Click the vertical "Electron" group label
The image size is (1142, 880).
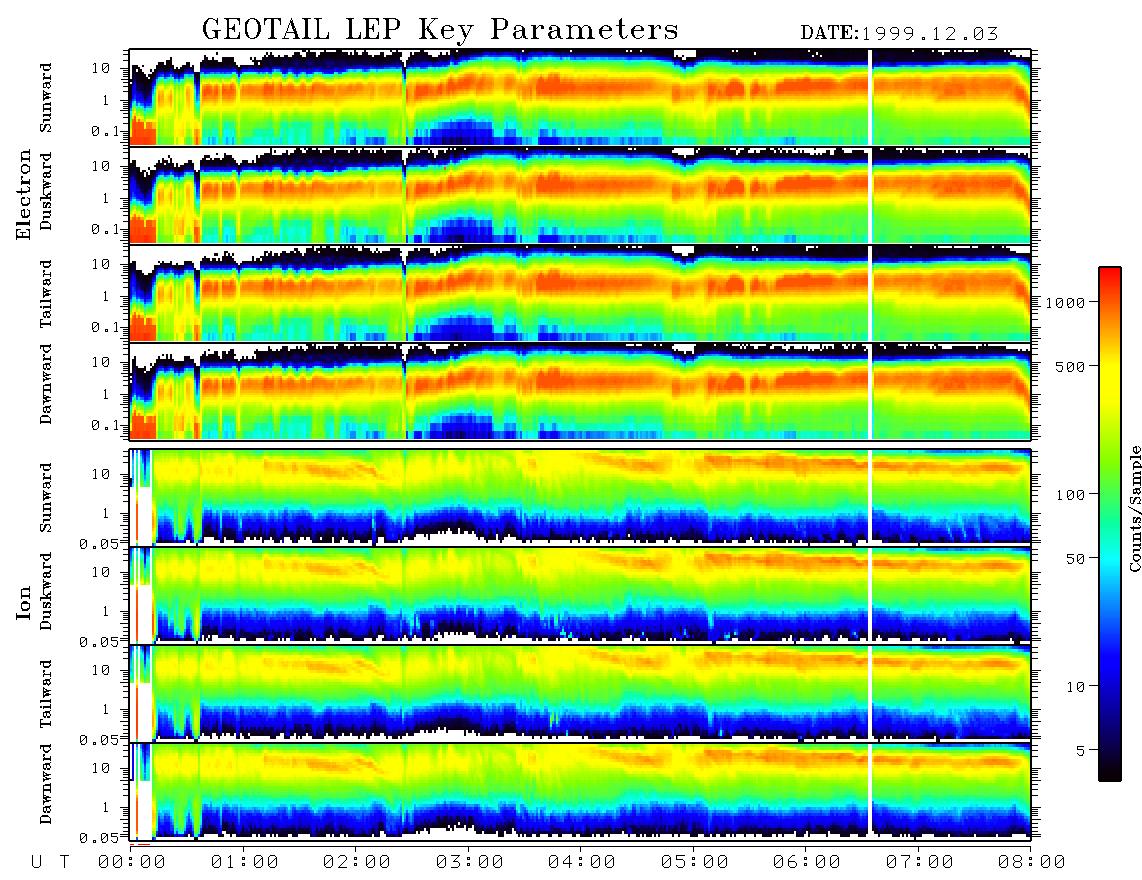pos(23,194)
